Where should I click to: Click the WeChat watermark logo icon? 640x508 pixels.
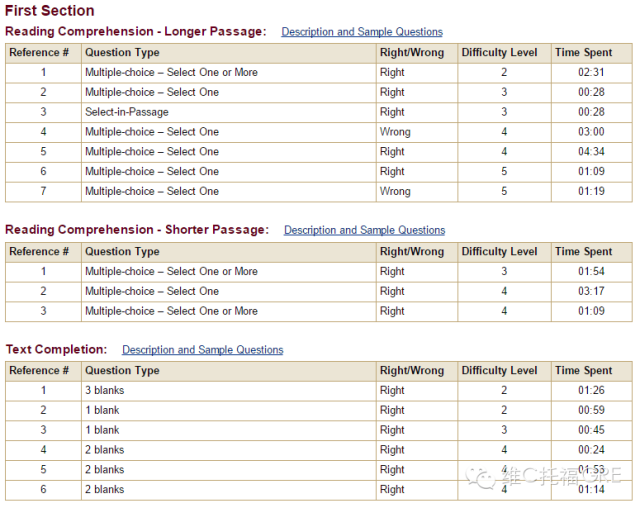coord(481,477)
